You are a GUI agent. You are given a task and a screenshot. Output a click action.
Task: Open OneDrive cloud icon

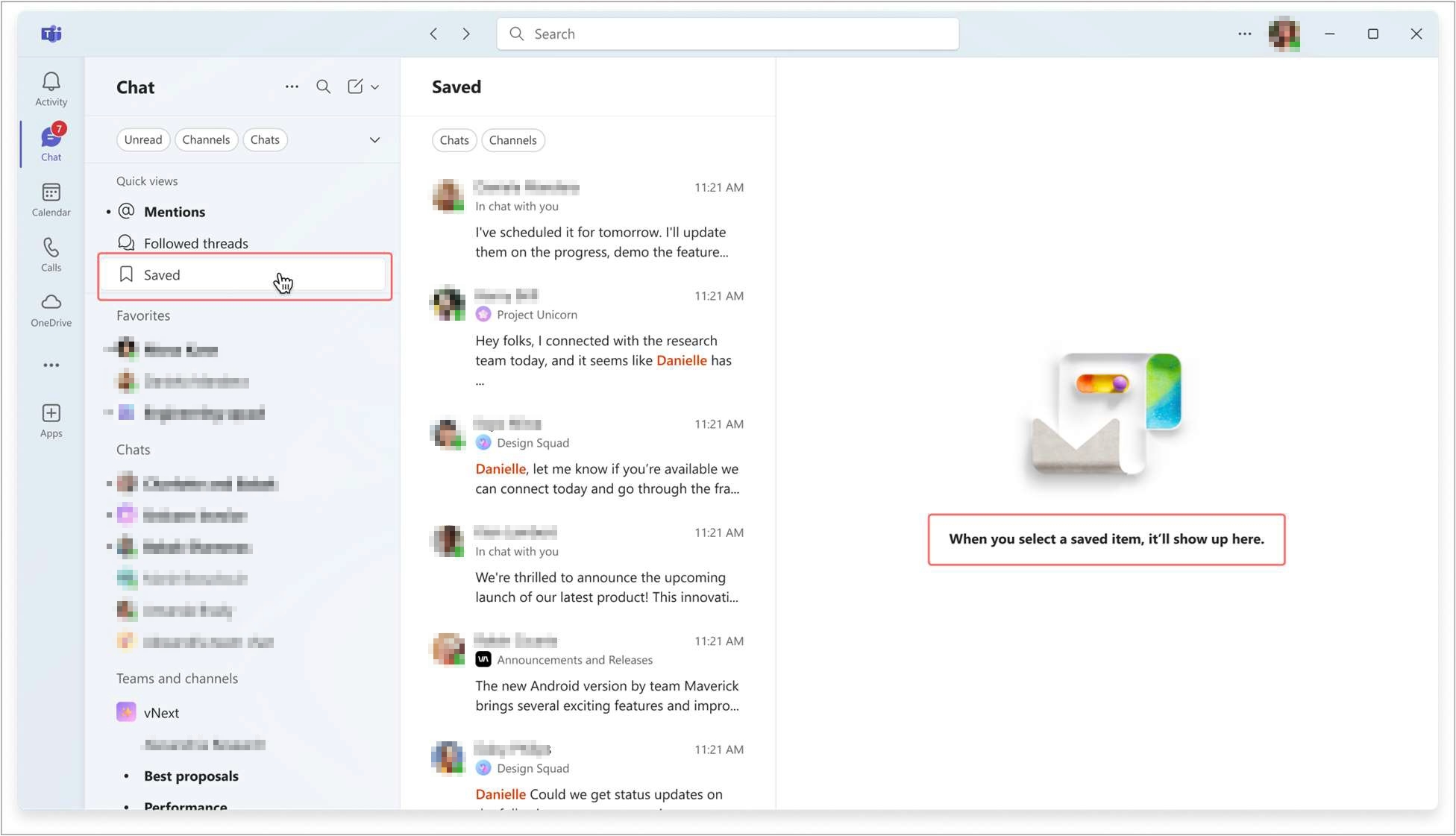tap(51, 303)
